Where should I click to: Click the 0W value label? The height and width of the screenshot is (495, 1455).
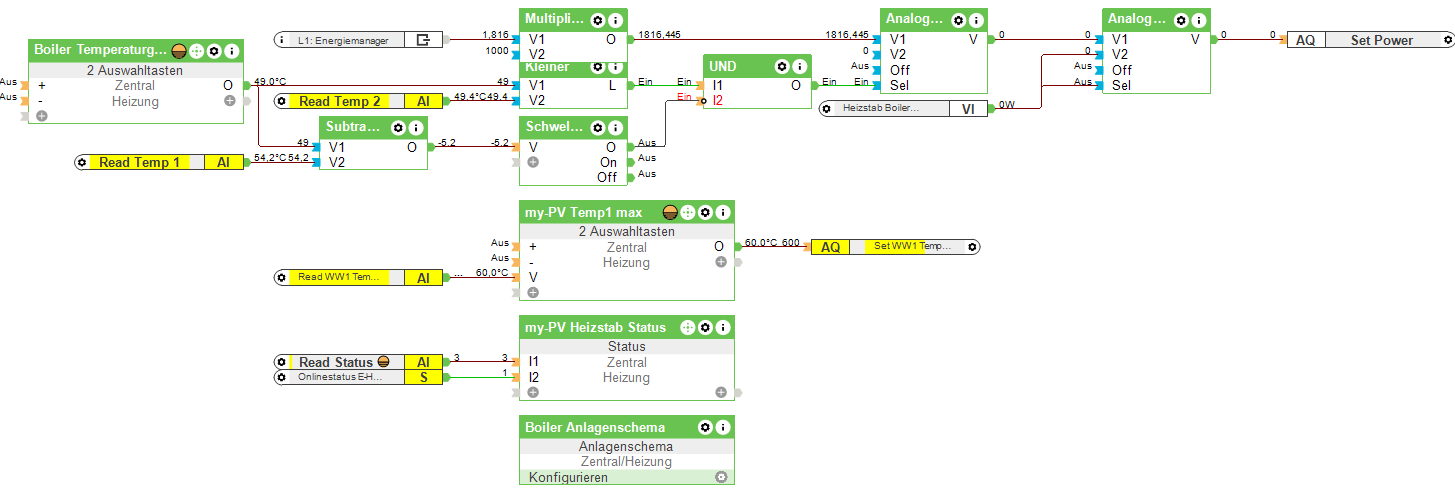pos(1006,104)
